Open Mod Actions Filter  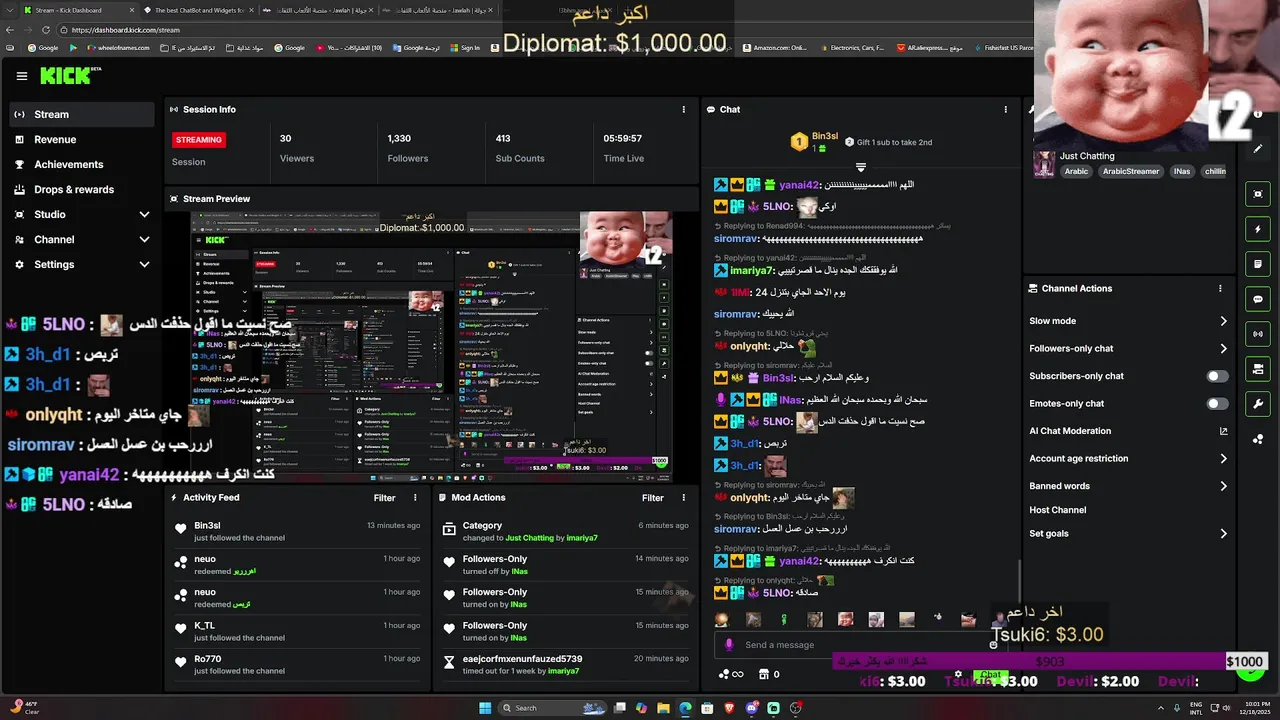click(x=653, y=497)
